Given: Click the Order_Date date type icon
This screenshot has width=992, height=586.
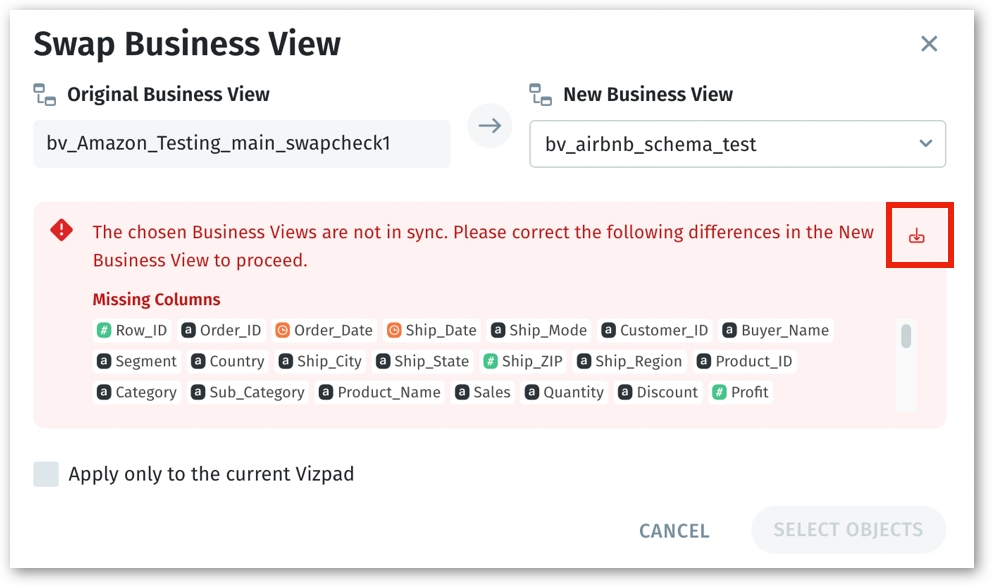Looking at the screenshot, I should [x=282, y=330].
